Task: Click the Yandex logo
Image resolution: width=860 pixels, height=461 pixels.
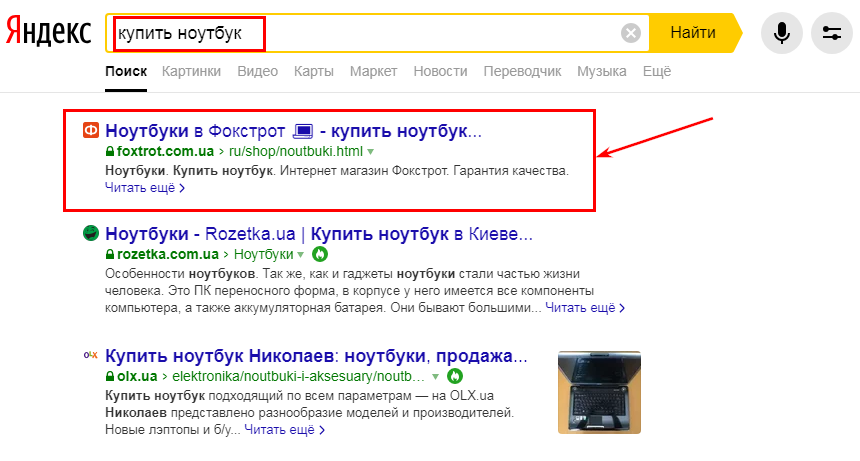Action: pyautogui.click(x=49, y=32)
